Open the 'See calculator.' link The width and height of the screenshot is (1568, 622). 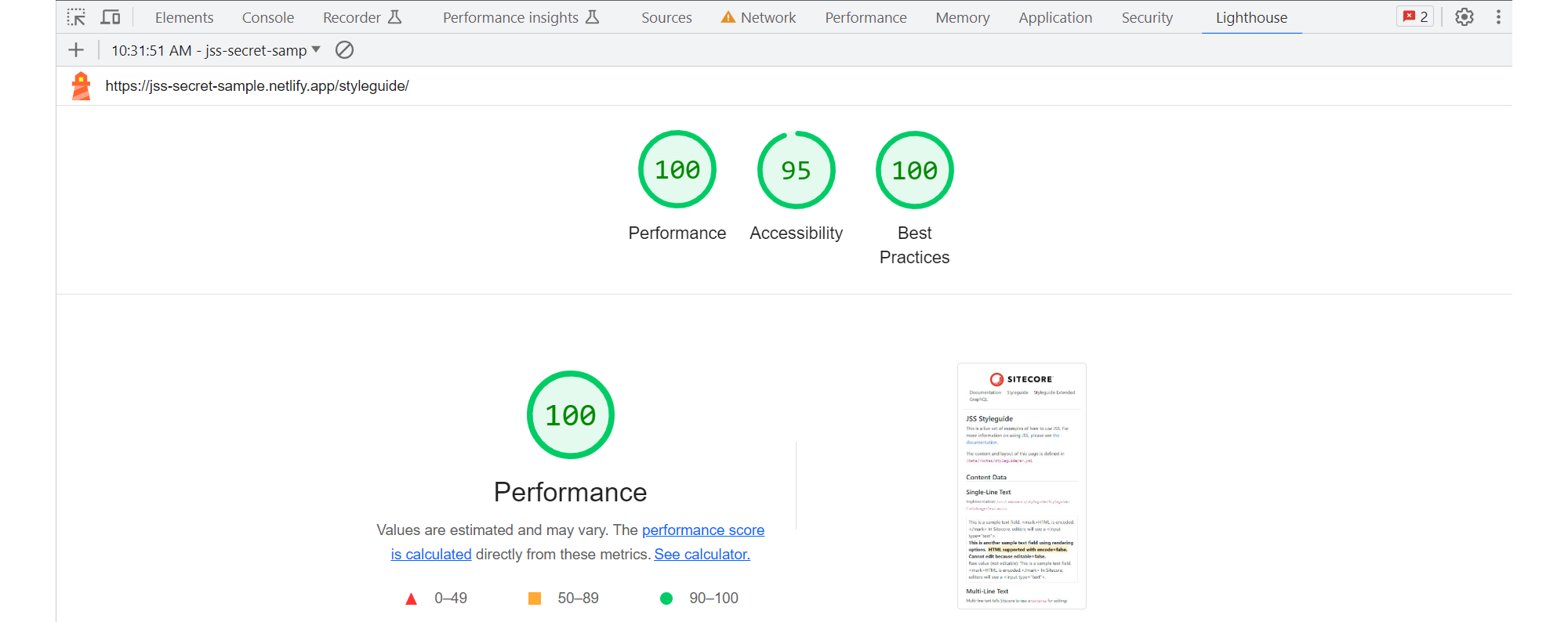coord(702,555)
